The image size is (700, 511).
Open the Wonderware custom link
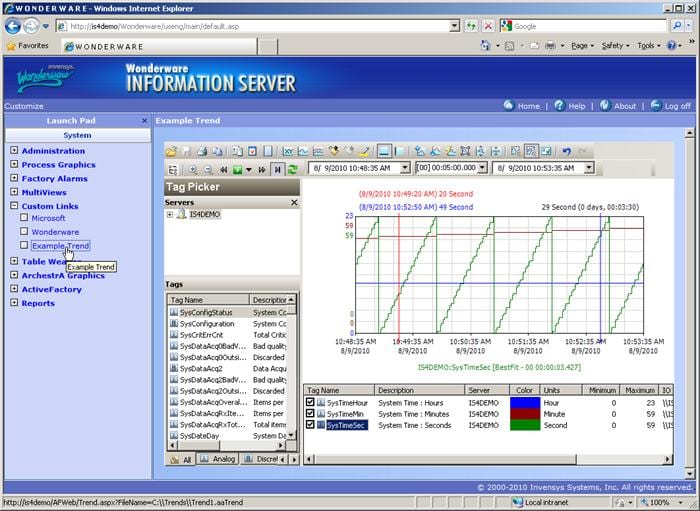coord(55,232)
